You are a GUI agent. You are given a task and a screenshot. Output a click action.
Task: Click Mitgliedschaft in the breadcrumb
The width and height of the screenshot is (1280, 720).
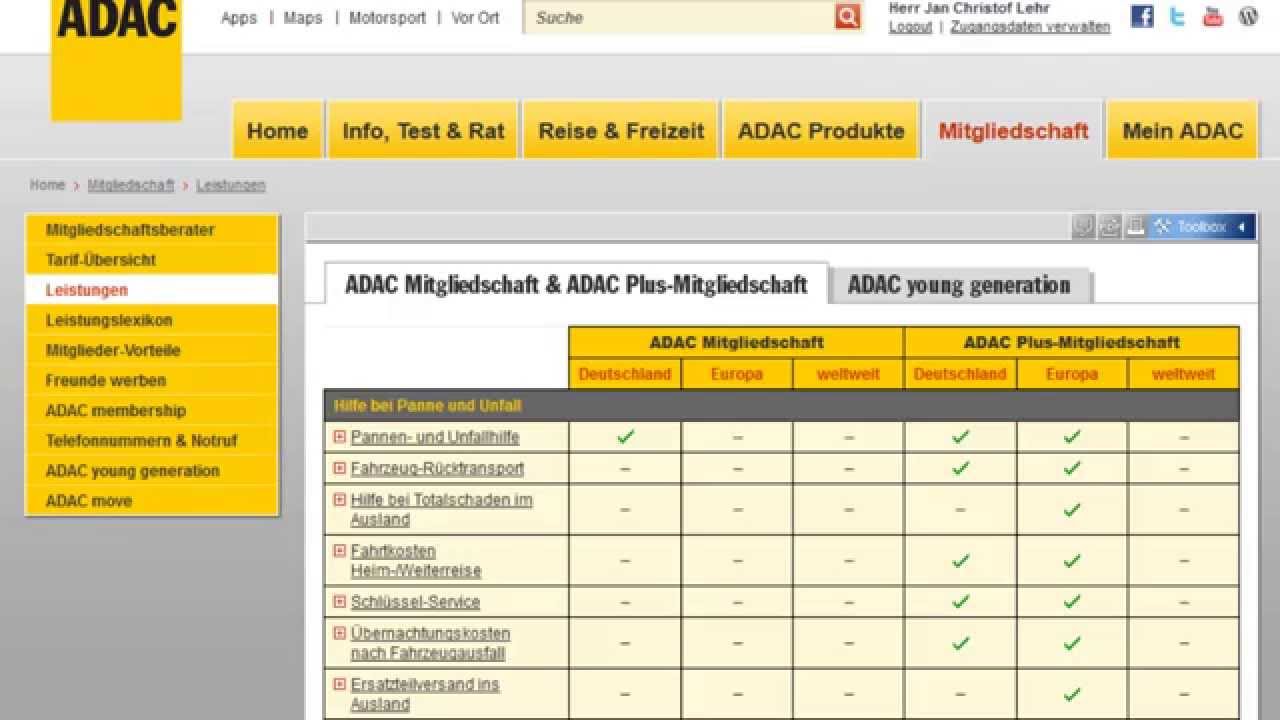pos(131,185)
